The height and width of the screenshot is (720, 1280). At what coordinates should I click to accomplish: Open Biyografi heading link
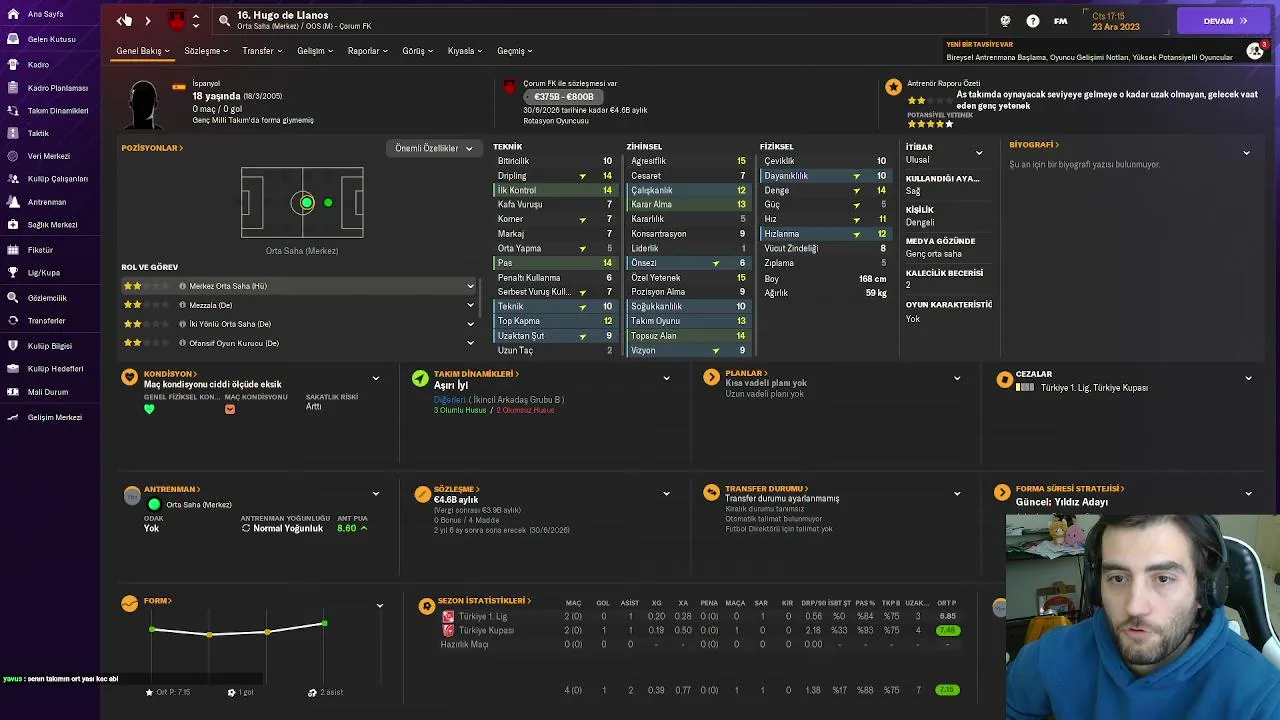point(1034,145)
